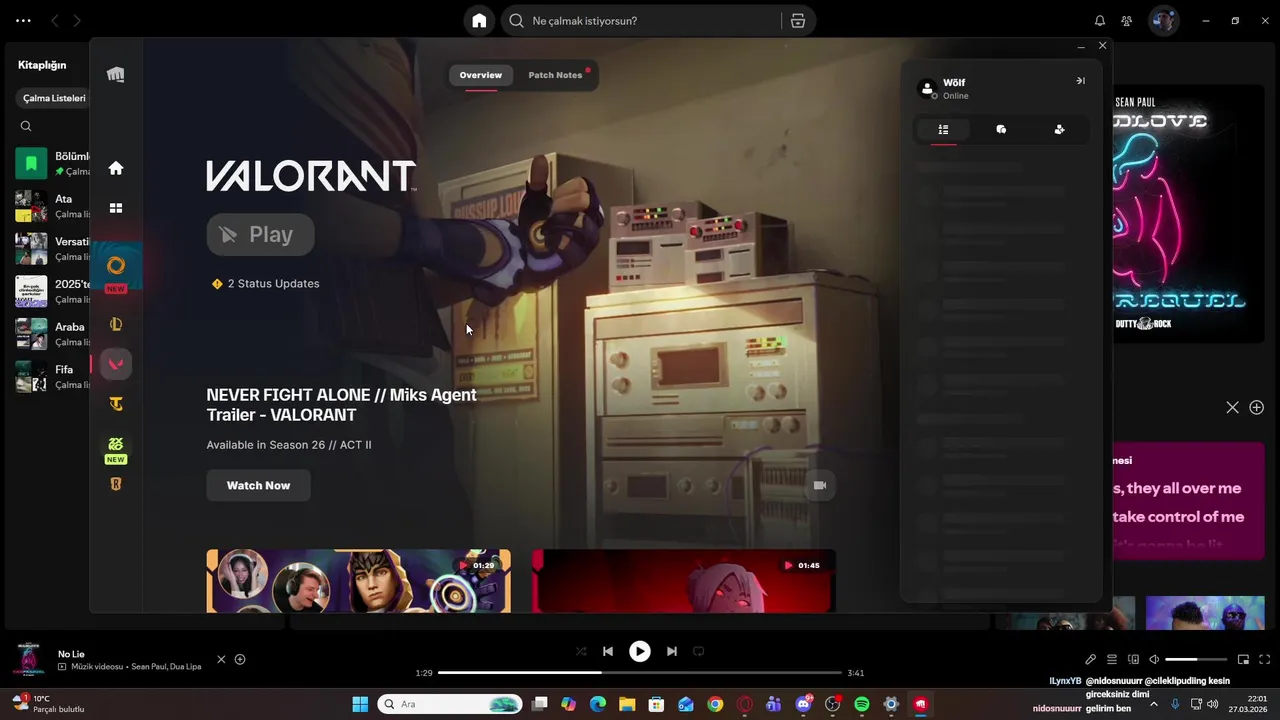Click the search icon in Kitaplığın
Viewport: 1280px width, 720px height.
tap(26, 126)
